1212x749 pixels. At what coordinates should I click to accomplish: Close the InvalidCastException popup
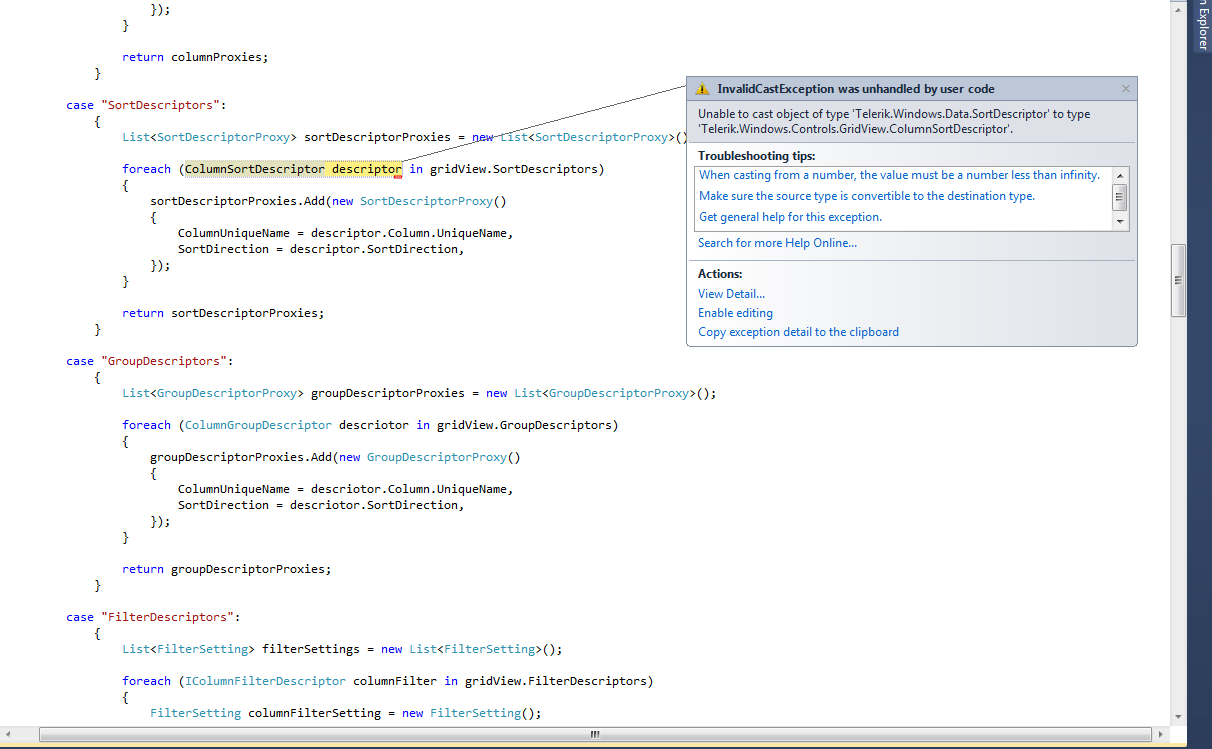click(1125, 89)
